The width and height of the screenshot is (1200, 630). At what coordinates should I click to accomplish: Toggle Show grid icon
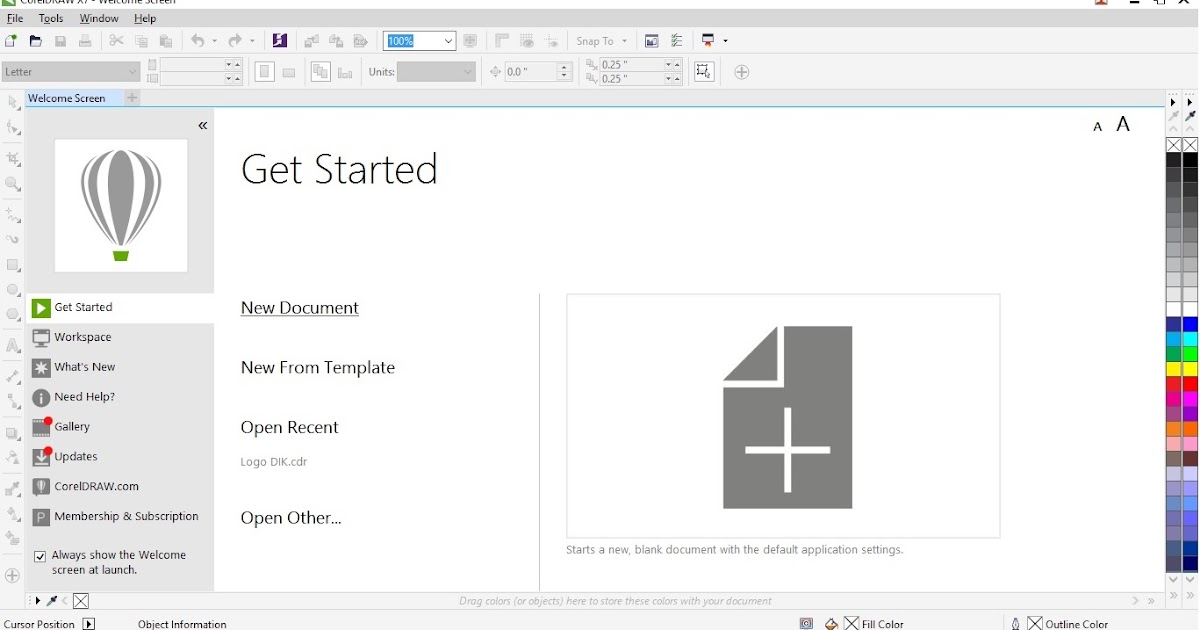[527, 41]
